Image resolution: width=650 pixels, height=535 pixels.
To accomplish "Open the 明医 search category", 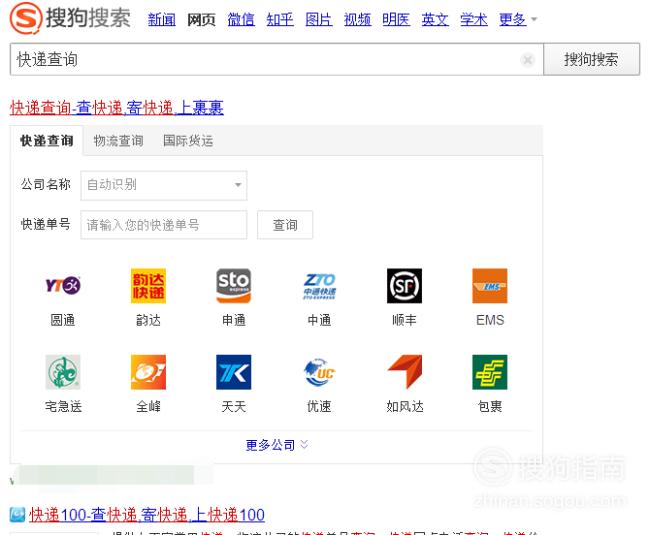I will pyautogui.click(x=396, y=19).
